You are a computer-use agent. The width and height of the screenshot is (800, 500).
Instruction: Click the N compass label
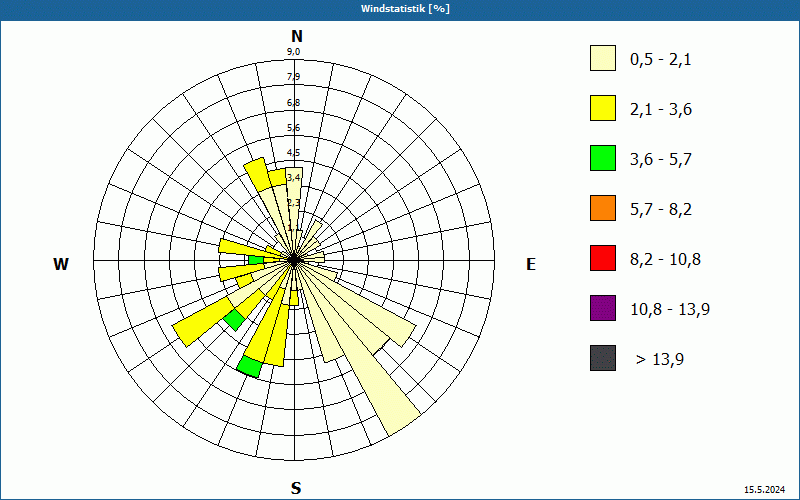click(x=296, y=36)
